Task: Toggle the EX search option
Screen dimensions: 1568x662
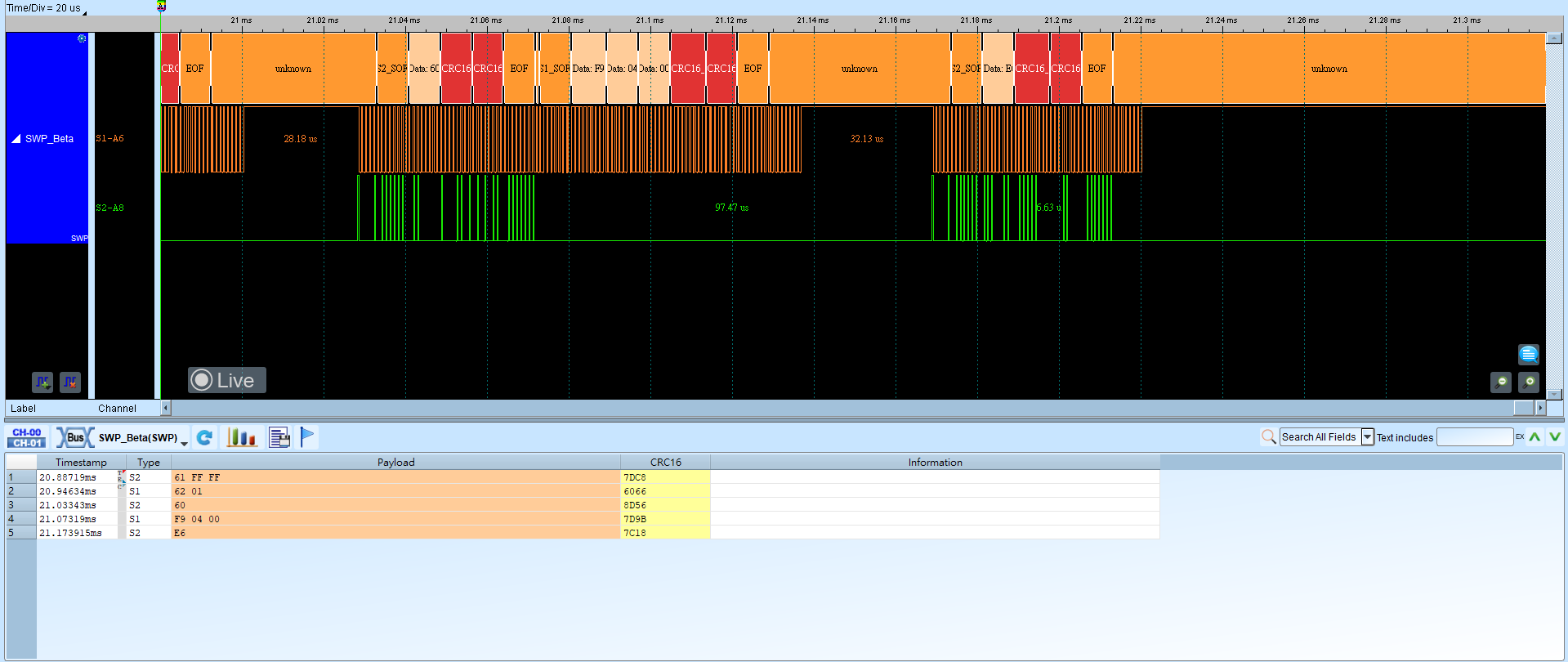Action: coord(1520,436)
